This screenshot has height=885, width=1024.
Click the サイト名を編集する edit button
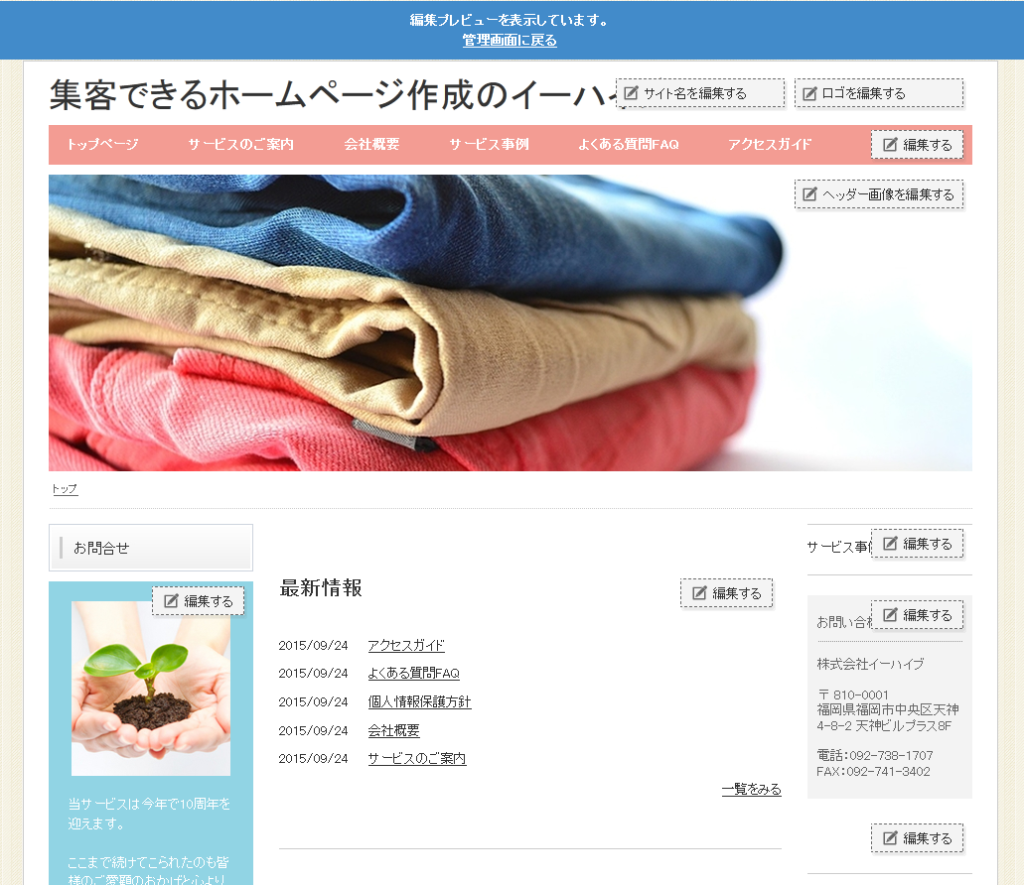point(699,93)
